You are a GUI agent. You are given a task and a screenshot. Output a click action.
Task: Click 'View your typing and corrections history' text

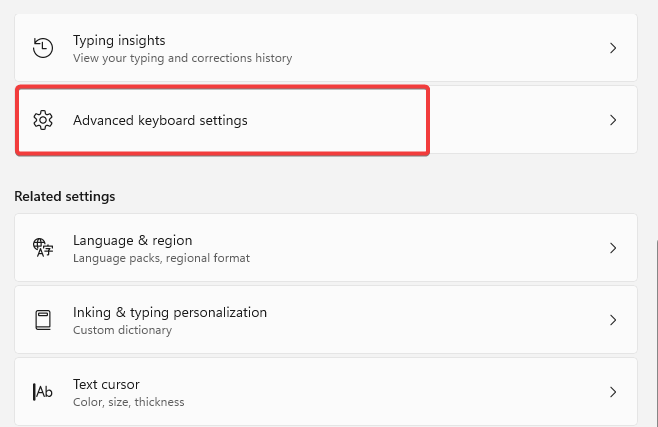[182, 58]
